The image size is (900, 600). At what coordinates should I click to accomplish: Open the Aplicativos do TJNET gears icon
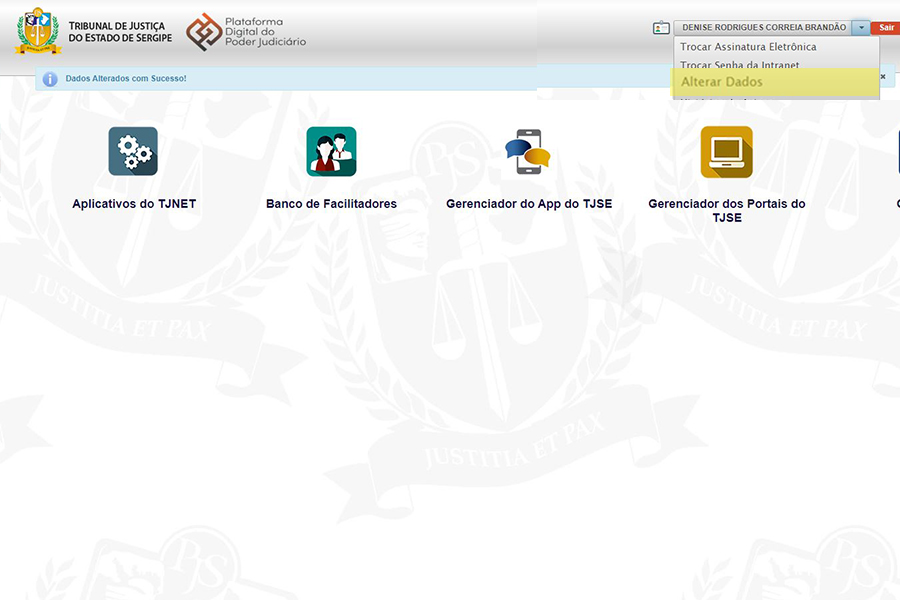click(x=133, y=152)
